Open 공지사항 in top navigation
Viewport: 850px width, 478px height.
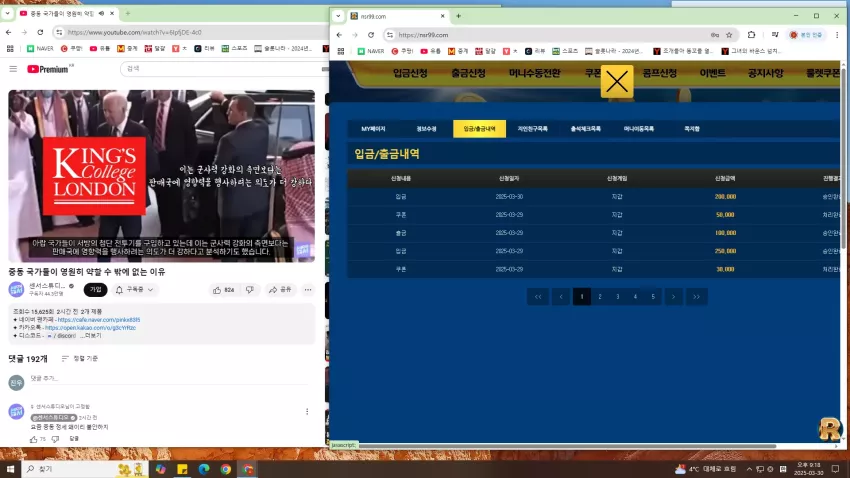765,73
